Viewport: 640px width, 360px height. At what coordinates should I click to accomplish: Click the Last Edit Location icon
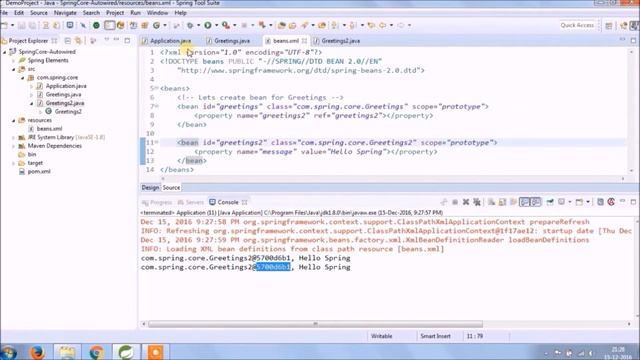tap(371, 25)
